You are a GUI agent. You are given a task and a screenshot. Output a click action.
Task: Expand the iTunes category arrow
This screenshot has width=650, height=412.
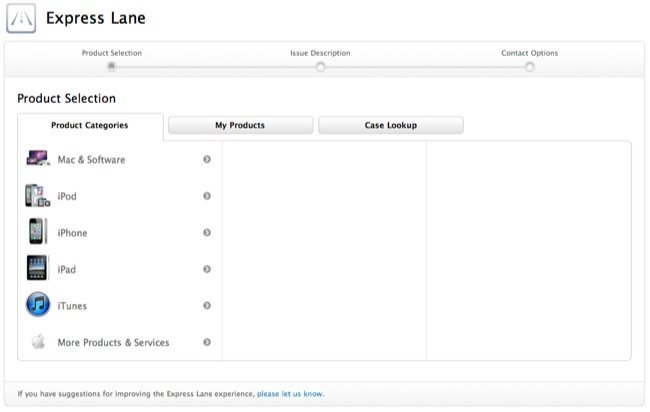(207, 306)
